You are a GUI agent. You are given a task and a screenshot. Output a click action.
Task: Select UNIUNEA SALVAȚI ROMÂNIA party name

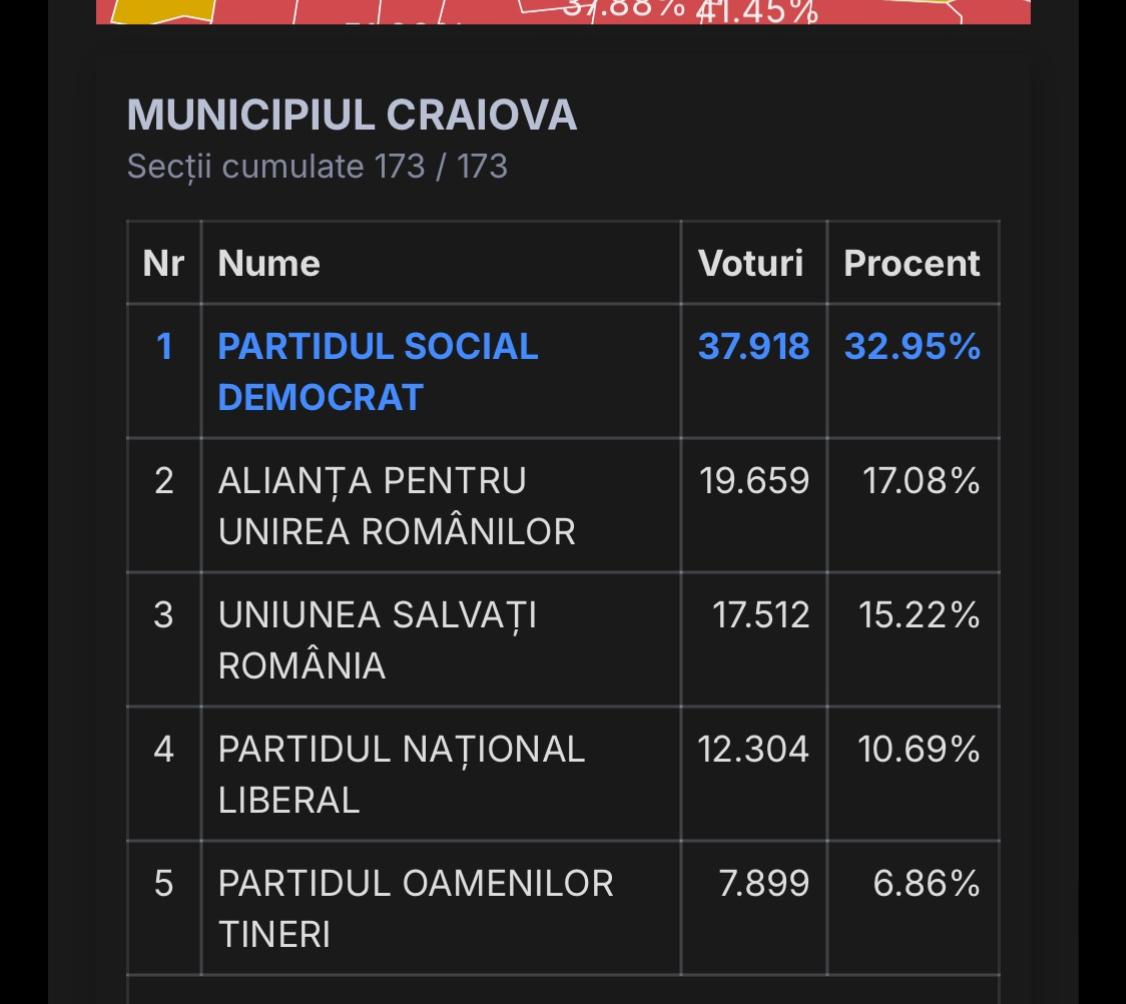377,639
